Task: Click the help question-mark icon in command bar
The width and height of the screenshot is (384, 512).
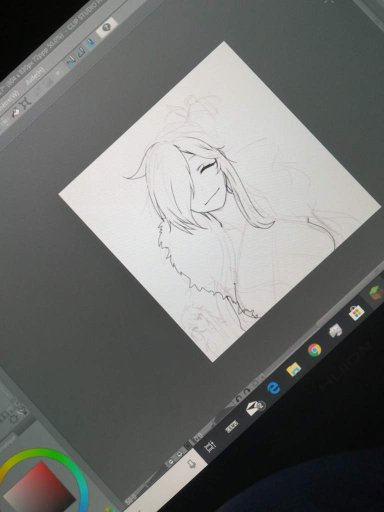Action: tap(107, 27)
